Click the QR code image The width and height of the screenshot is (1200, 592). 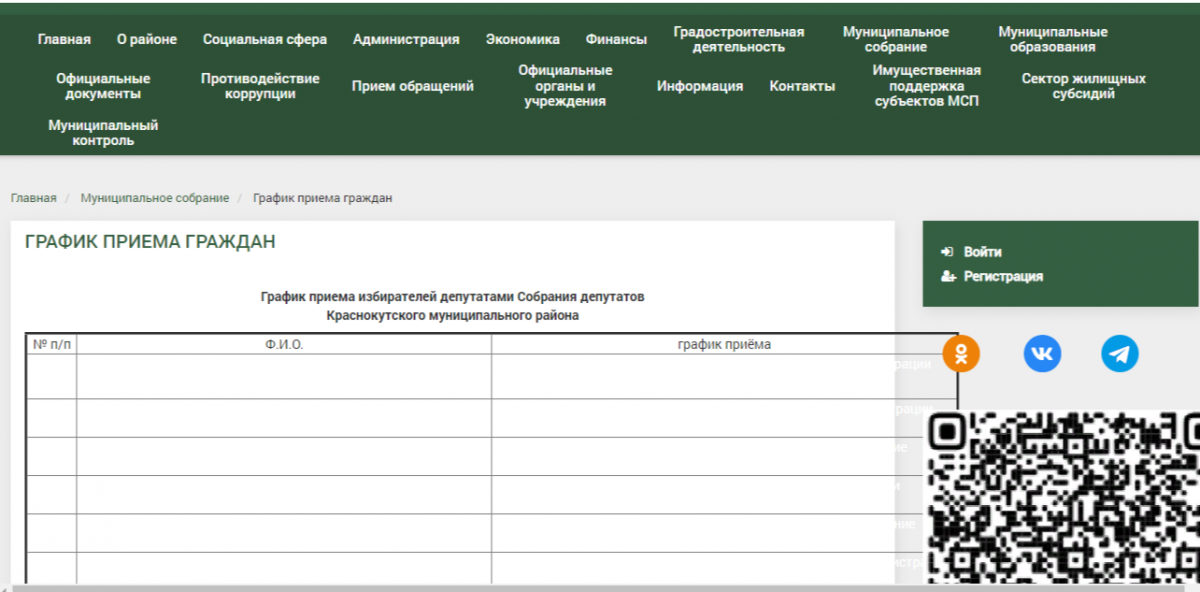(x=1063, y=496)
